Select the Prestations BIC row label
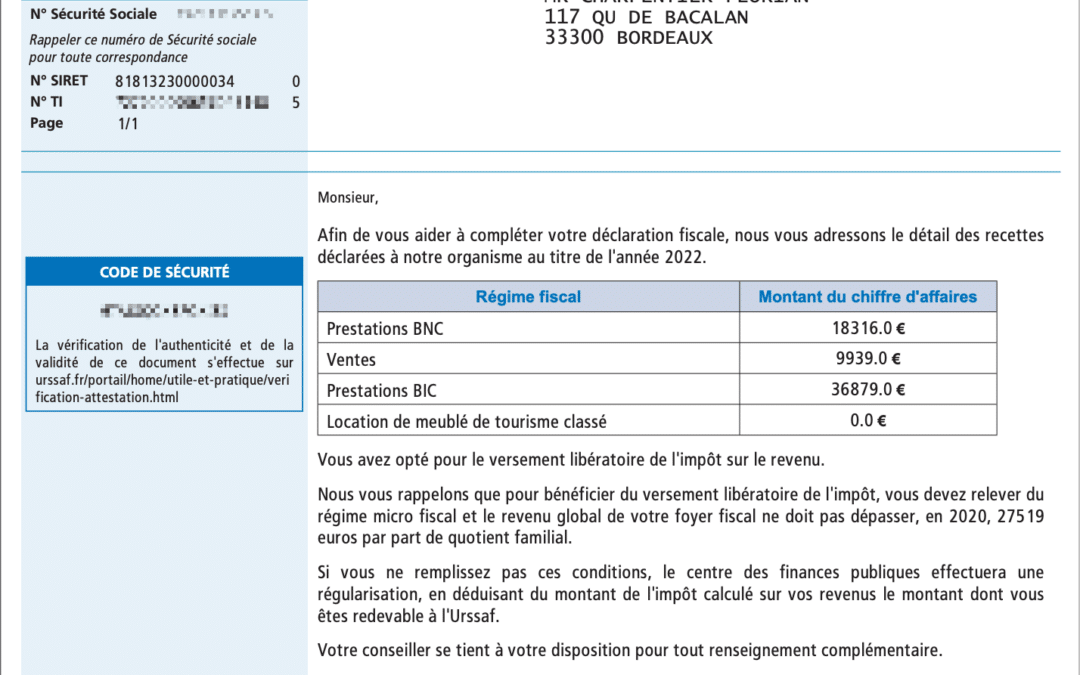Viewport: 1080px width, 675px height. pyautogui.click(x=382, y=390)
